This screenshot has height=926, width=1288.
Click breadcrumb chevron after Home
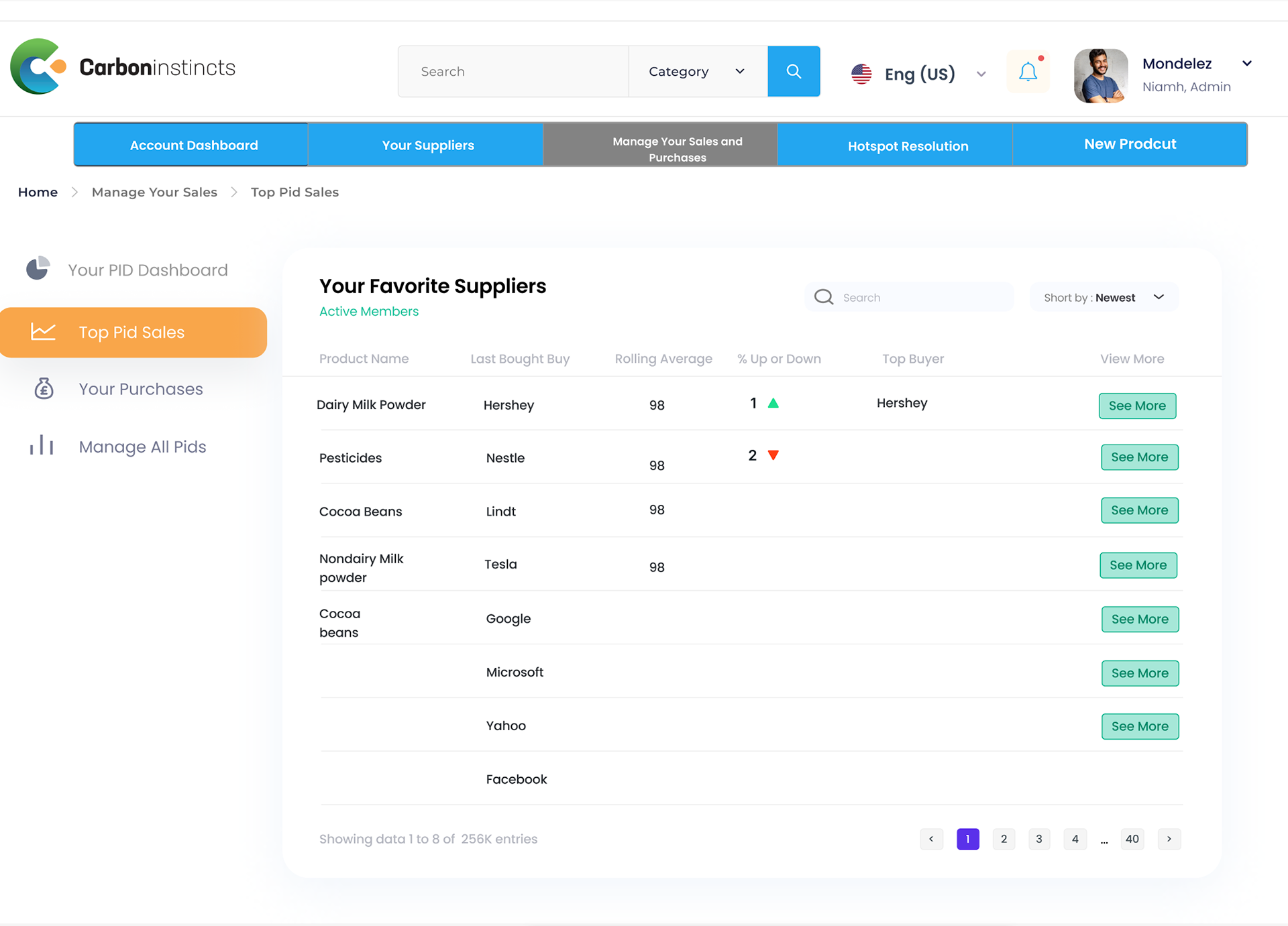pos(75,192)
